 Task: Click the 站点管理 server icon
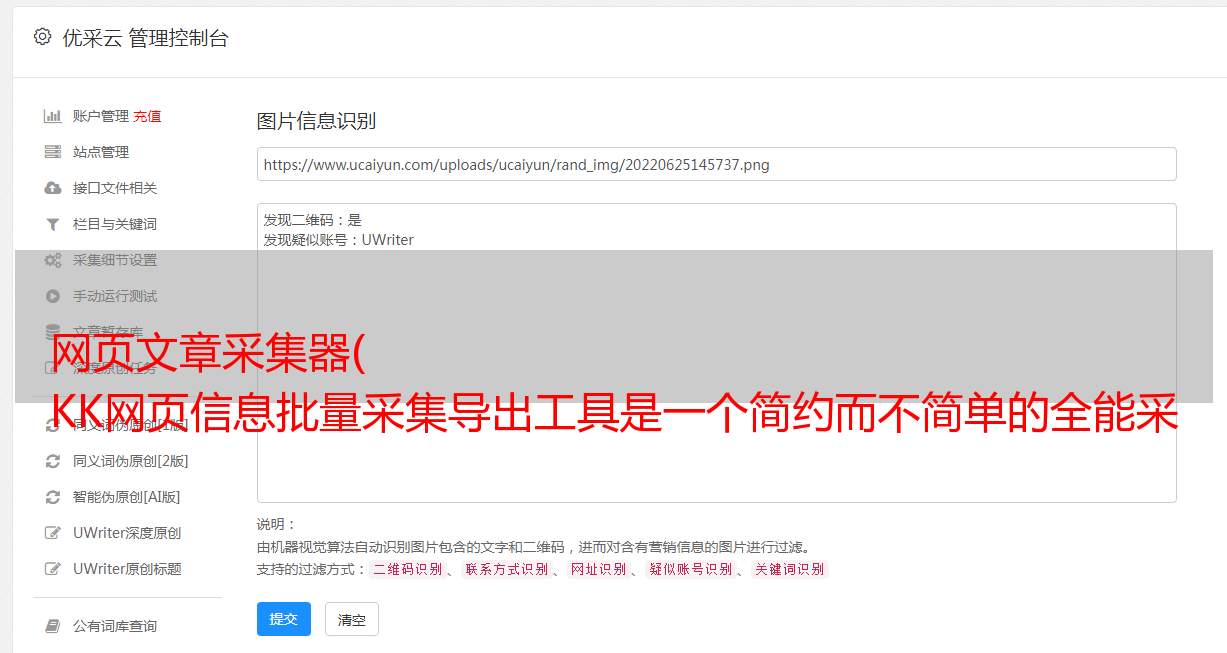coord(52,152)
